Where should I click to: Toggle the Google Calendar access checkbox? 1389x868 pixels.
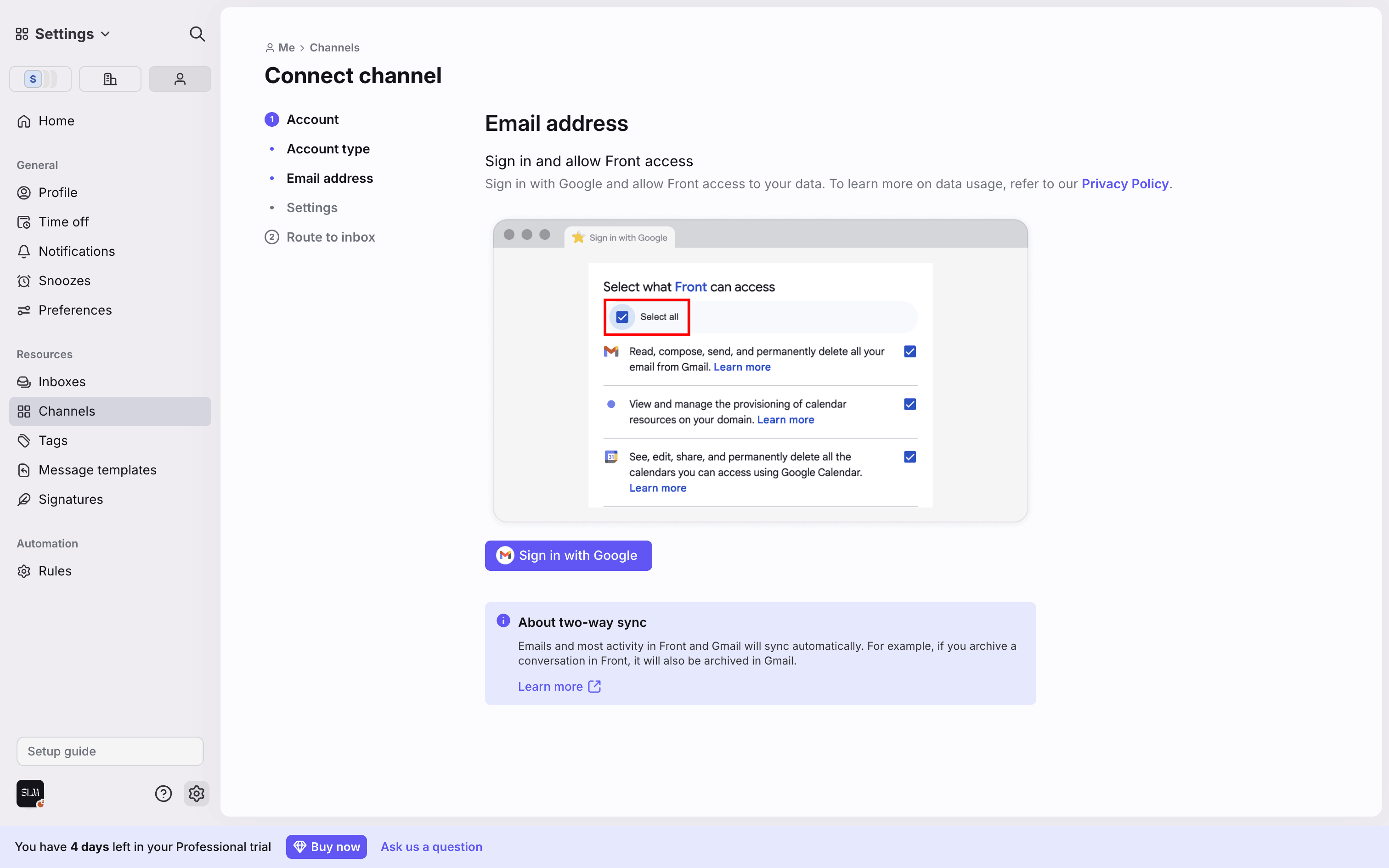[910, 457]
